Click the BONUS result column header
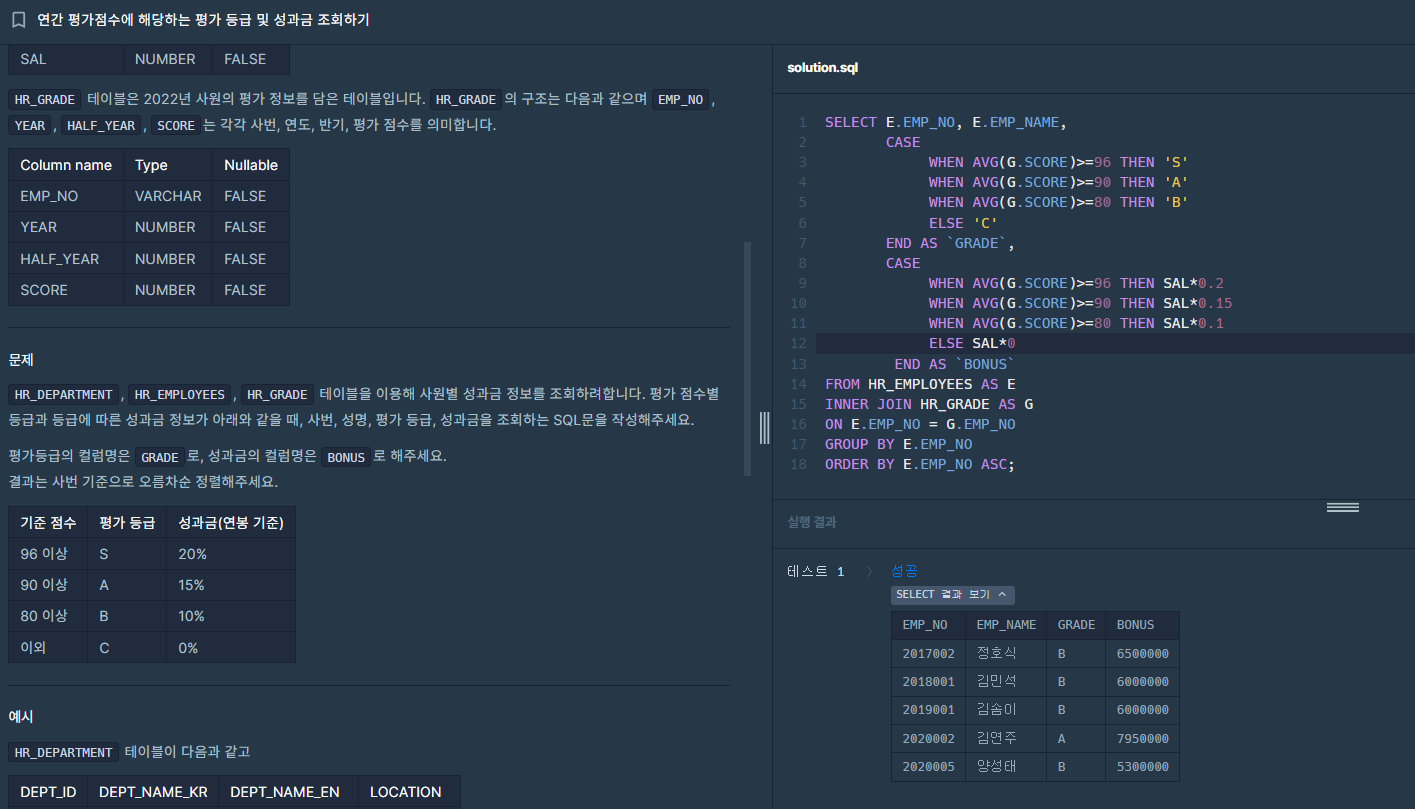 click(1142, 625)
